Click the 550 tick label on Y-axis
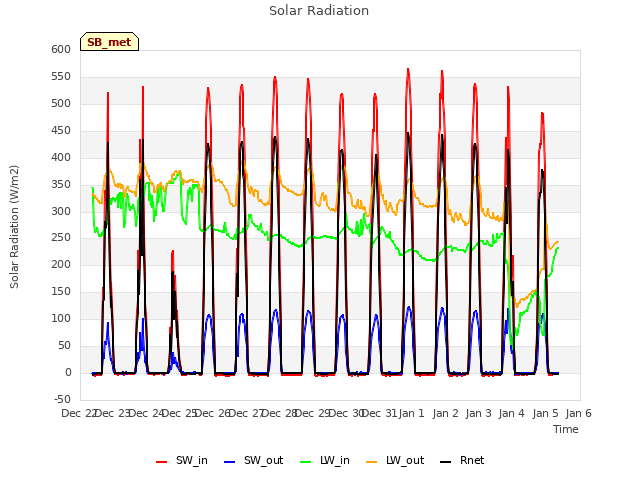Image resolution: width=640 pixels, height=480 pixels. point(61,77)
